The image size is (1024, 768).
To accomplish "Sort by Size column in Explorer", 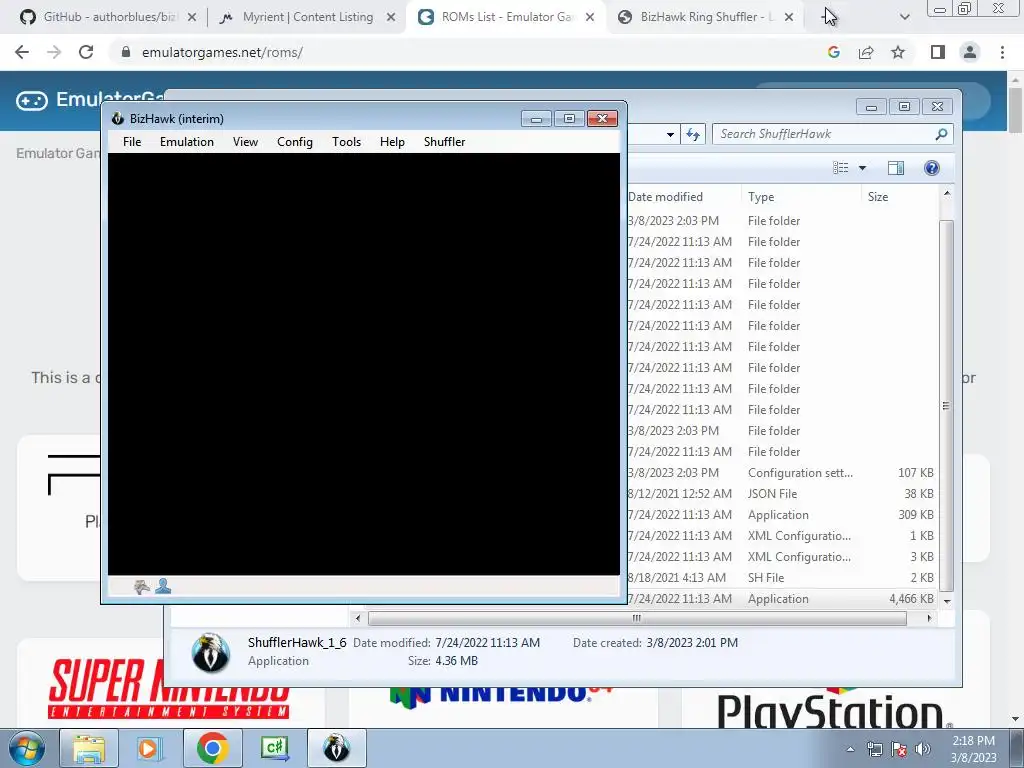I will [900, 197].
